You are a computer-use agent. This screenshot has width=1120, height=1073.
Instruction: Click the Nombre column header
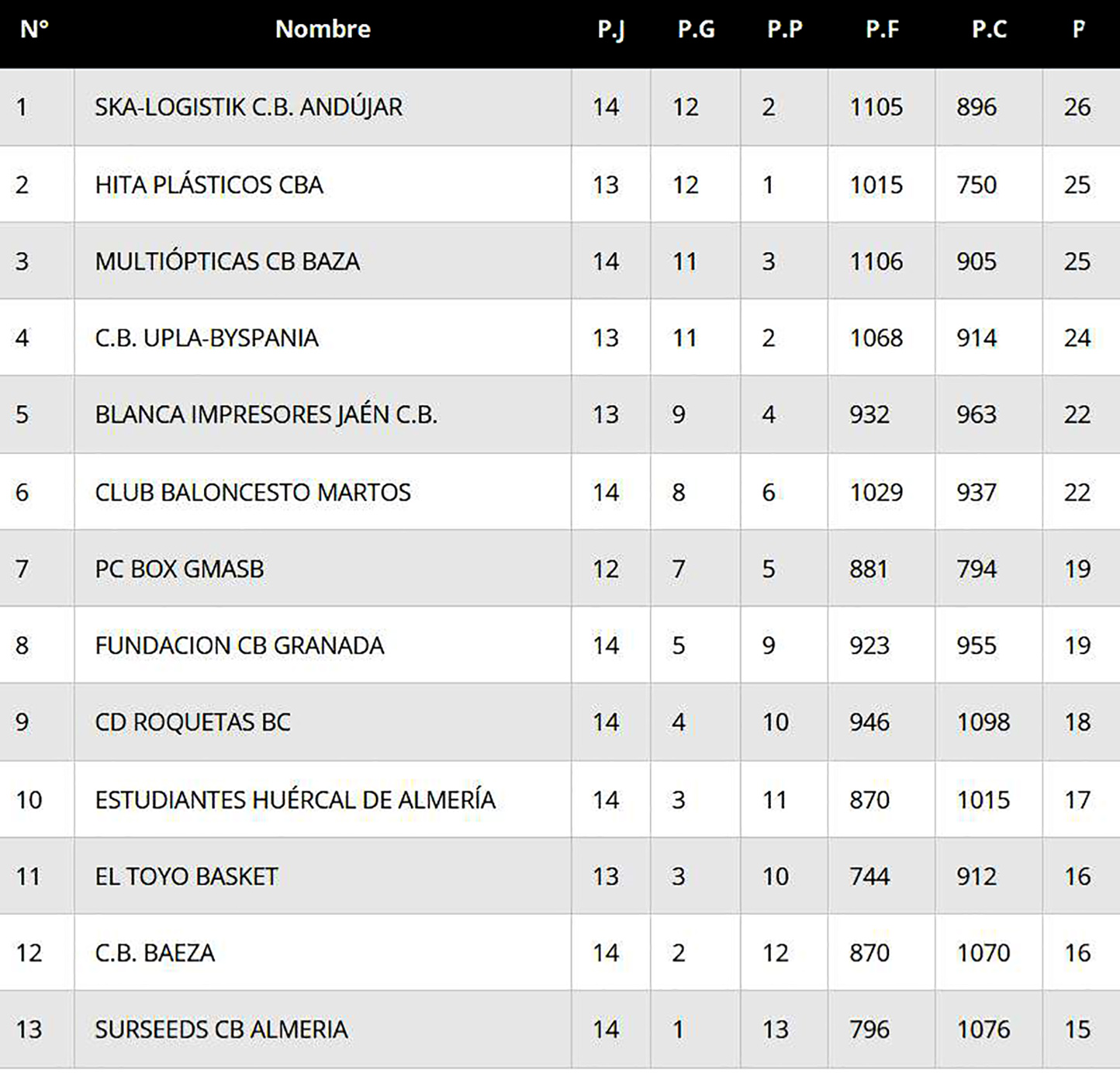click(323, 29)
